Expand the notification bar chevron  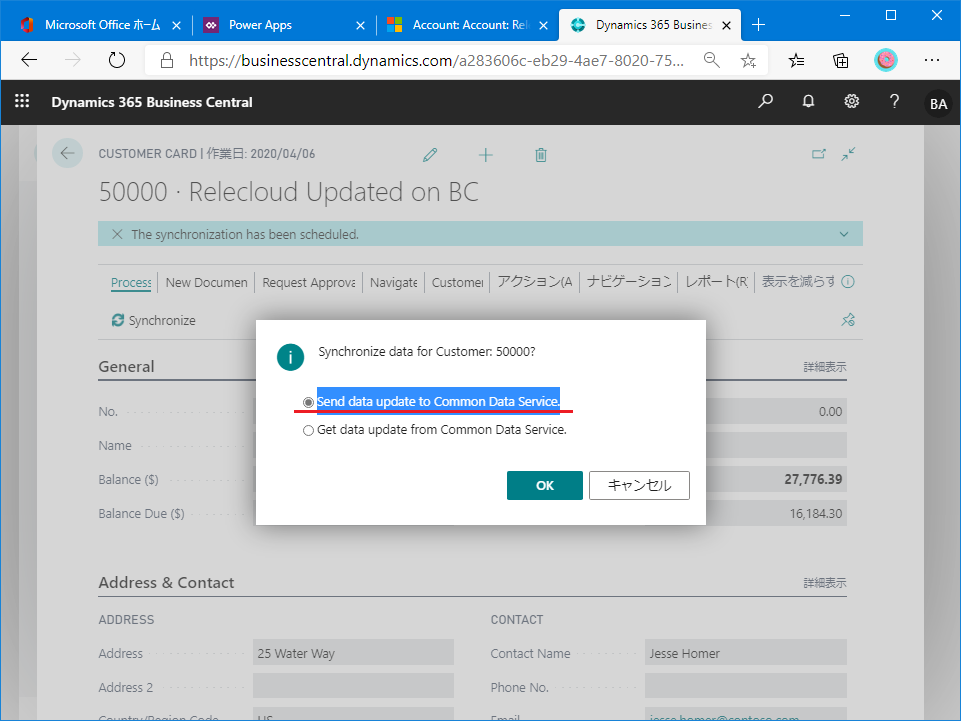[844, 234]
